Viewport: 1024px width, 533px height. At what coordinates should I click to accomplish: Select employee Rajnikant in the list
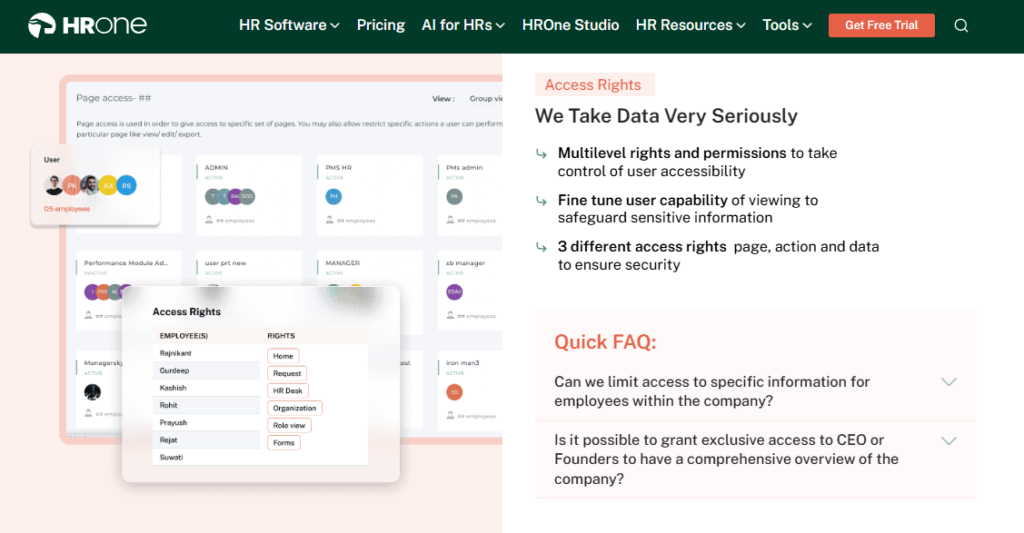[206, 353]
